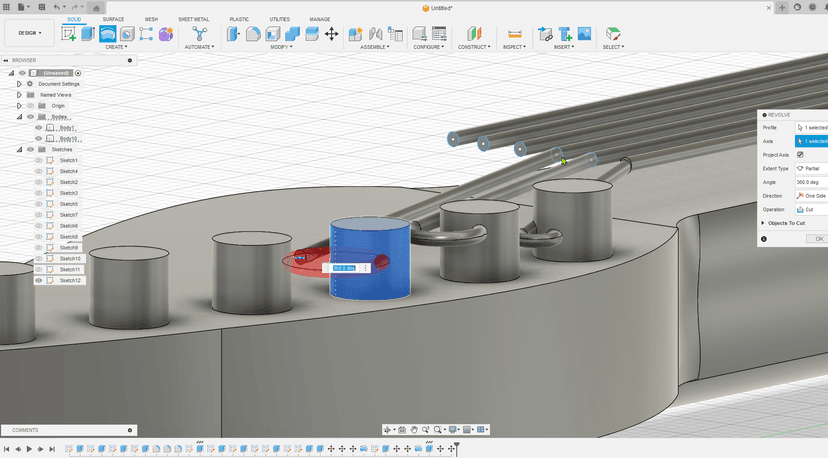Screen dimensions: 828x458
Task: Select the Create Sketch tool
Action: (69, 34)
